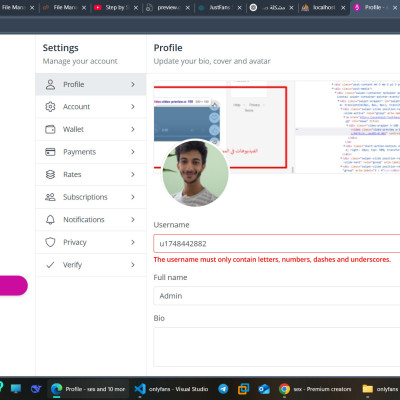This screenshot has height=400, width=400.
Task: Click the Full name input field
Action: (277, 296)
